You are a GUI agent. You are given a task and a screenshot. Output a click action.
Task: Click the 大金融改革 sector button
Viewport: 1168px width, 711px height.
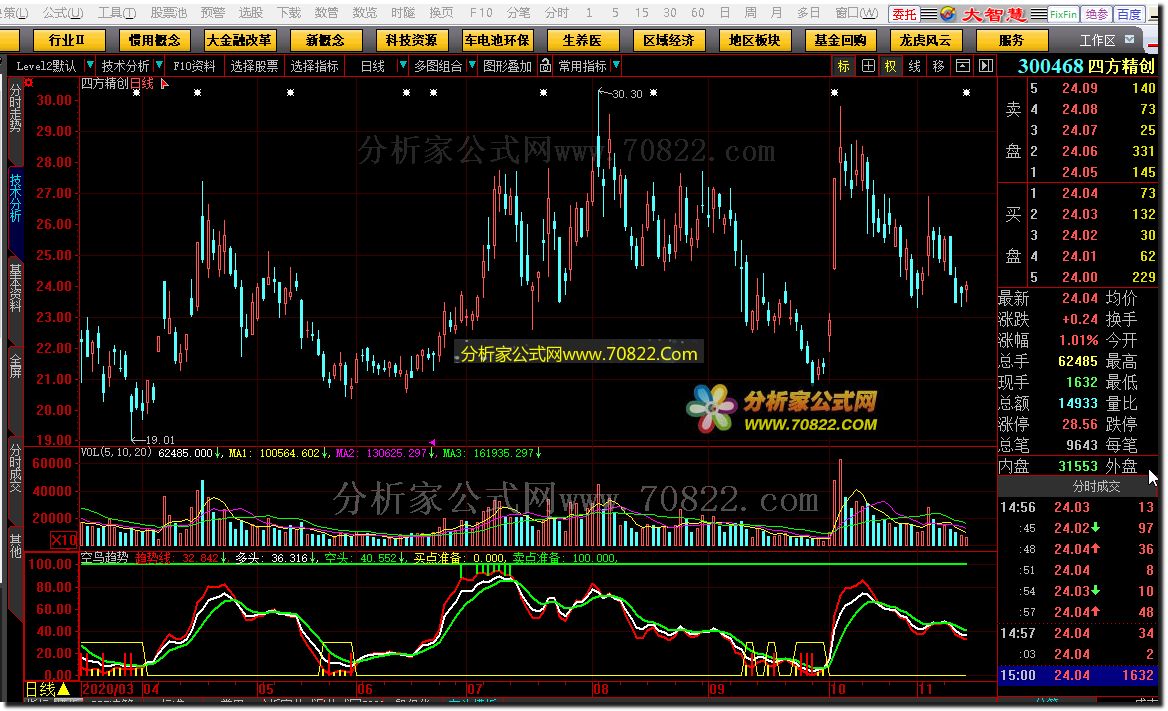click(239, 40)
